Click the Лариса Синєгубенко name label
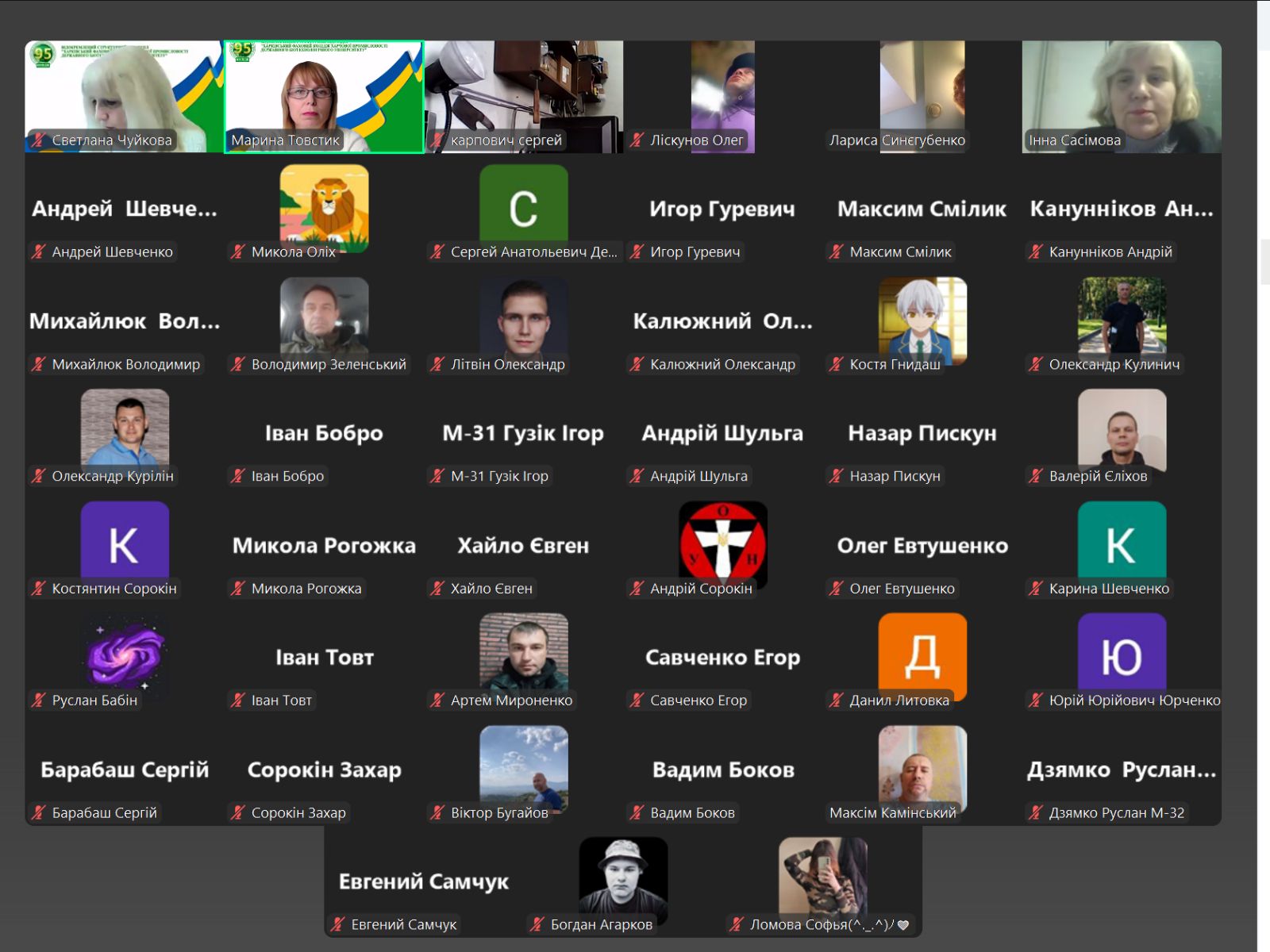The image size is (1270, 952). point(897,140)
